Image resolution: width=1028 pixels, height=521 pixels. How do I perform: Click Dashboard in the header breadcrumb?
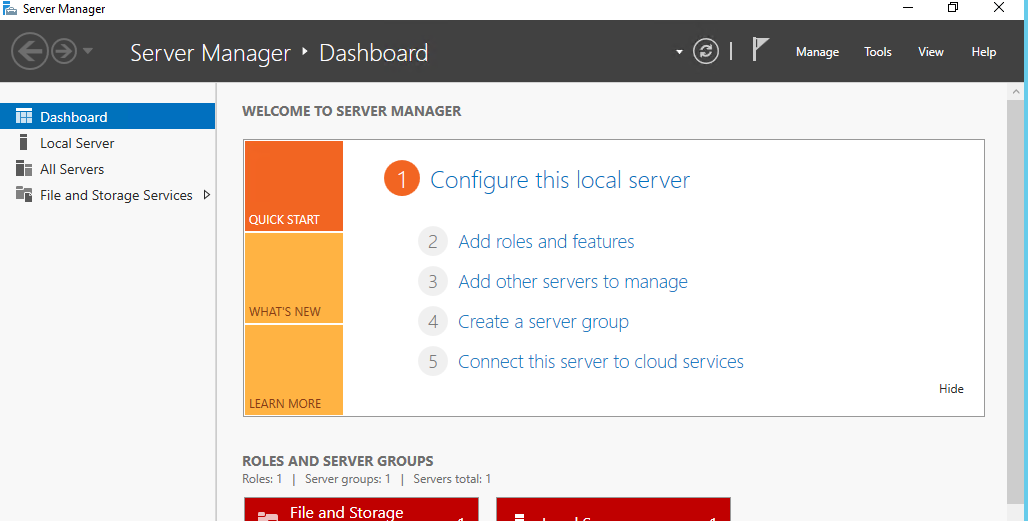tap(374, 52)
